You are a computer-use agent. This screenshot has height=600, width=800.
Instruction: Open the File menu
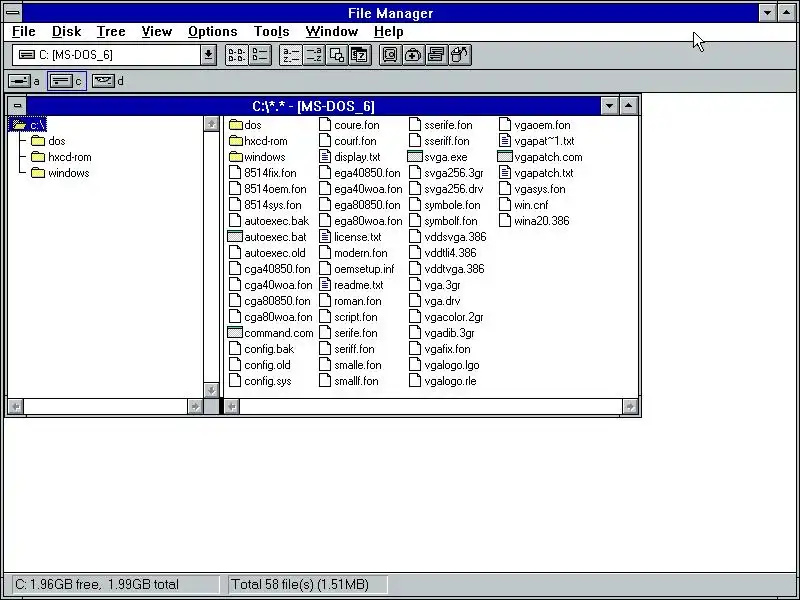coord(23,32)
